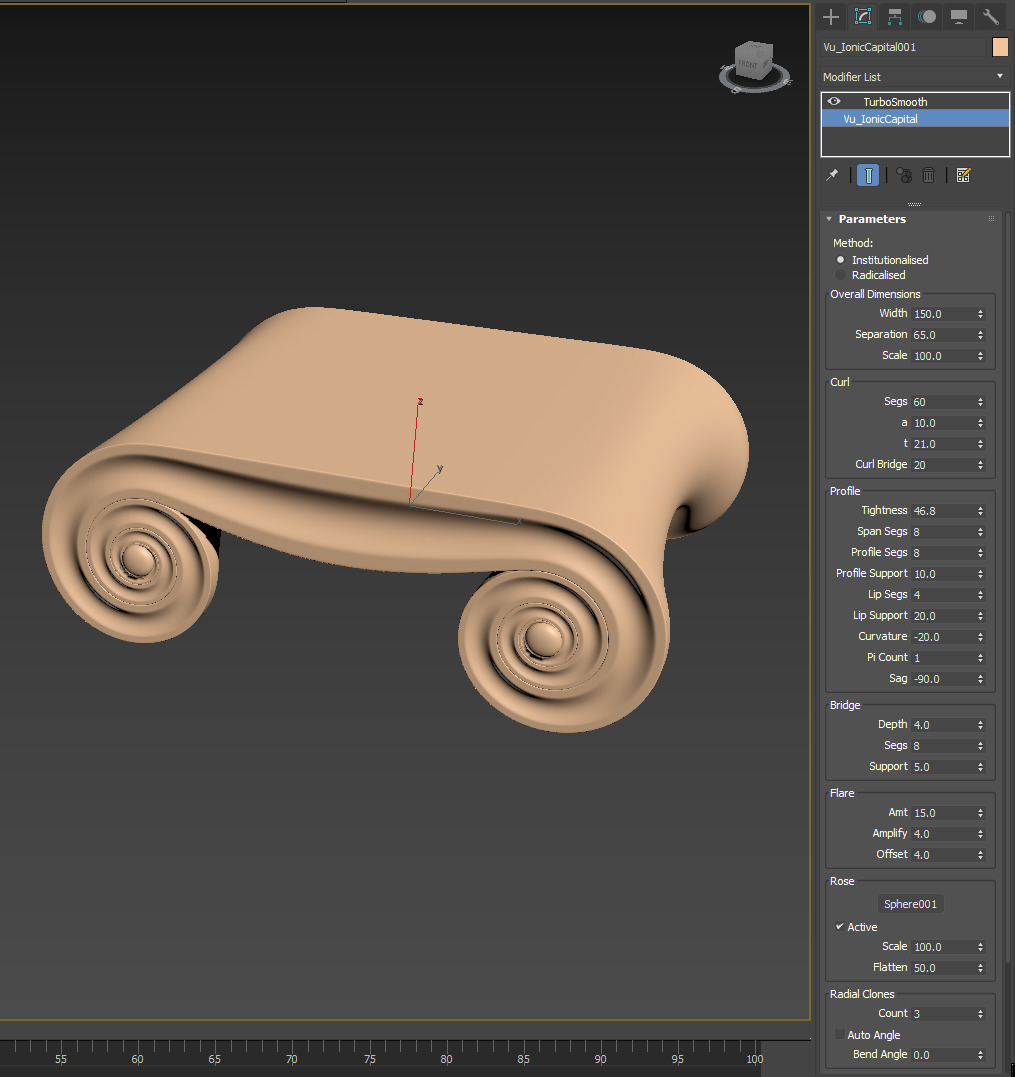Click the Width spinner arrows

click(980, 314)
